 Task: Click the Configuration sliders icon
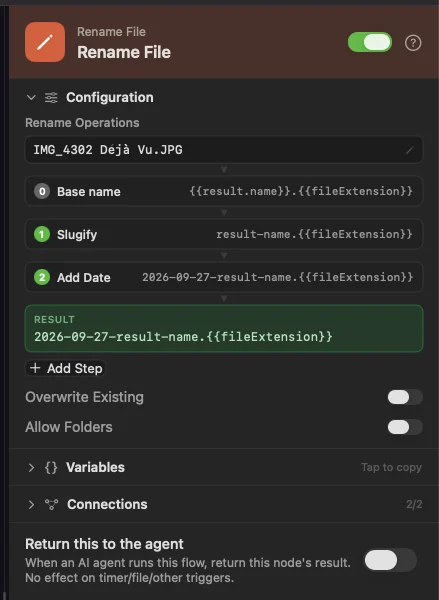[x=51, y=98]
